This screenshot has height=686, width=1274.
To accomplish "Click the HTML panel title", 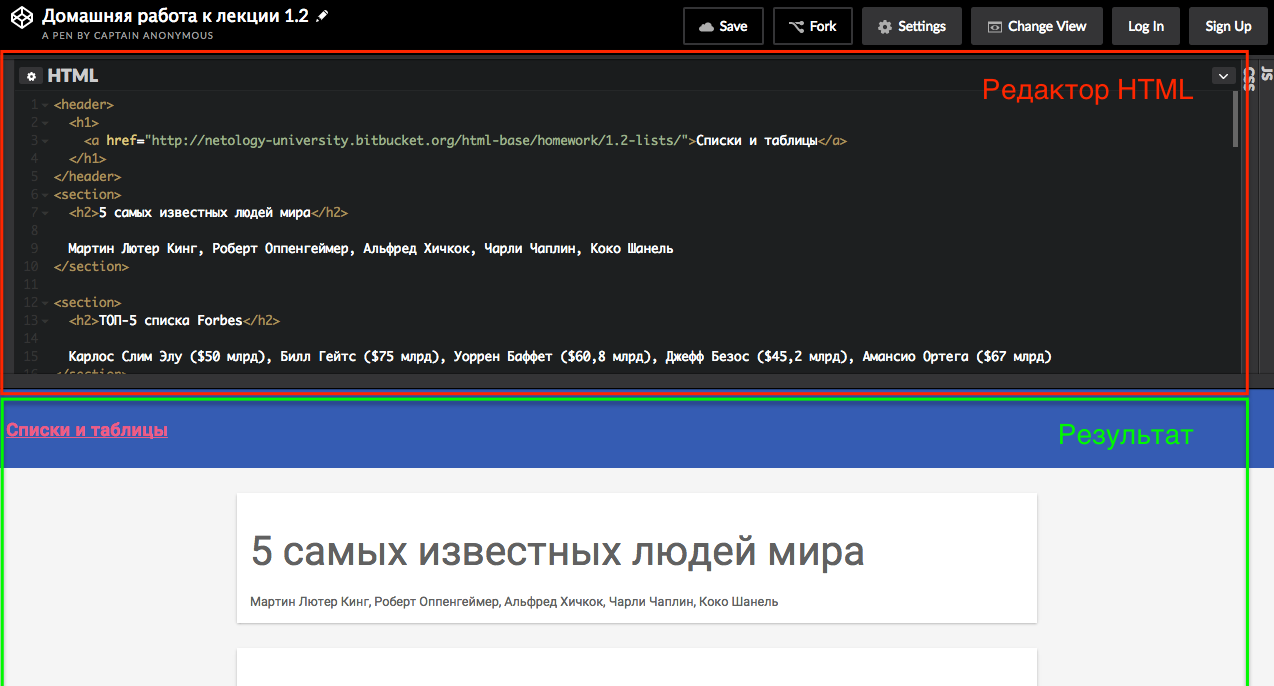I will point(73,76).
